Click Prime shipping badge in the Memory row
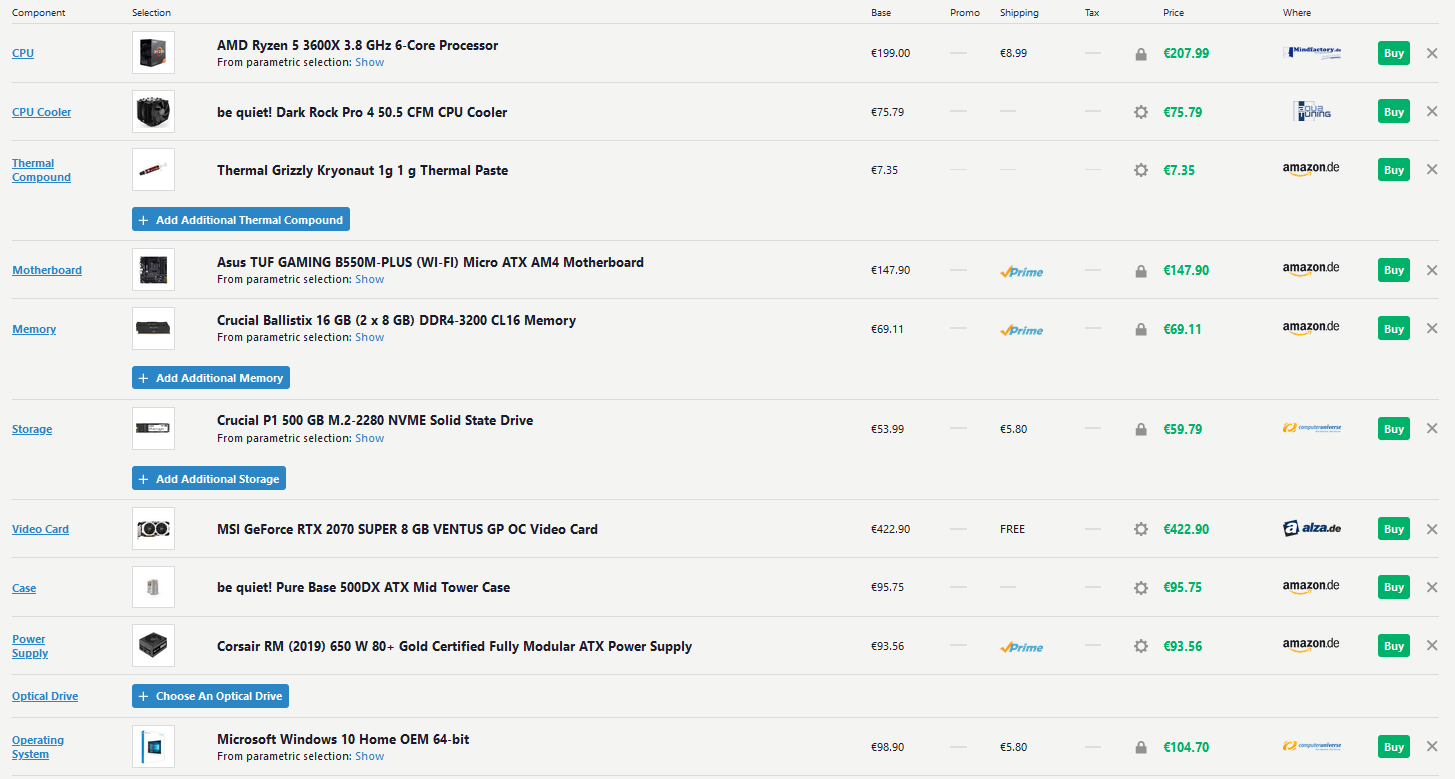 point(1021,330)
